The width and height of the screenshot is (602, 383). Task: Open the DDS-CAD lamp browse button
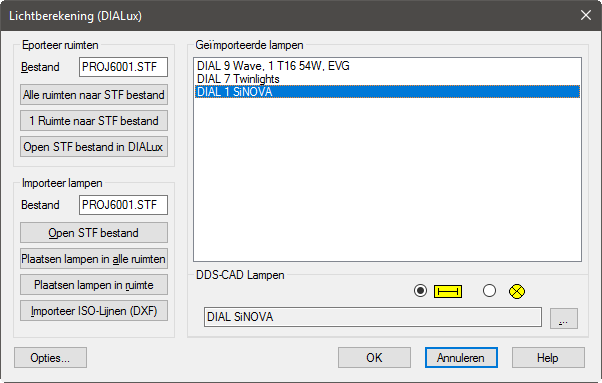coord(564,318)
